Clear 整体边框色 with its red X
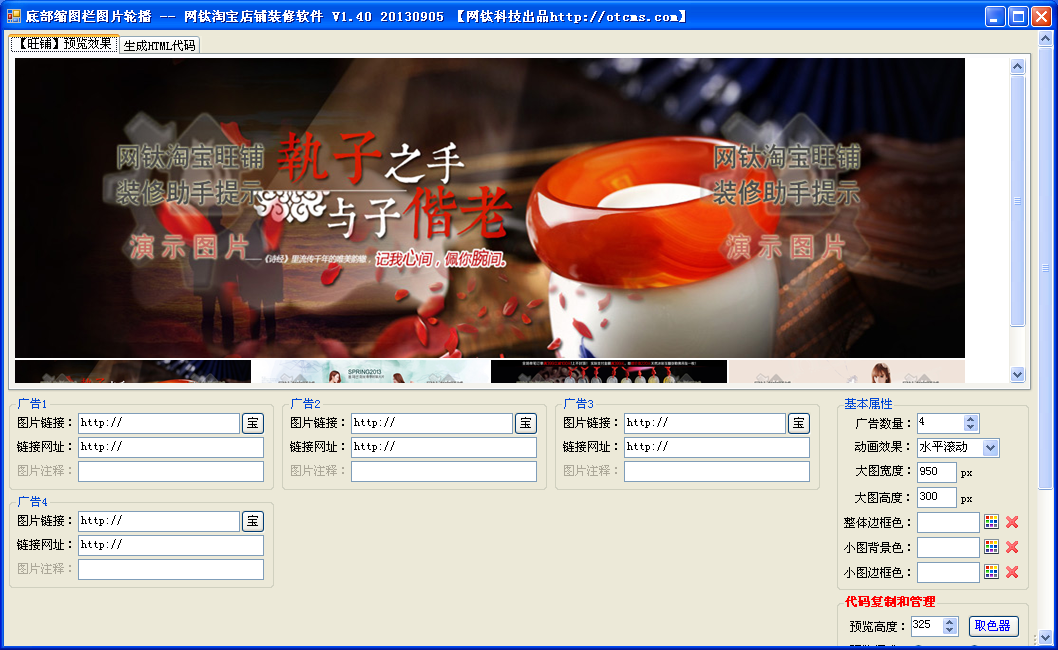1058x650 pixels. (x=1012, y=522)
